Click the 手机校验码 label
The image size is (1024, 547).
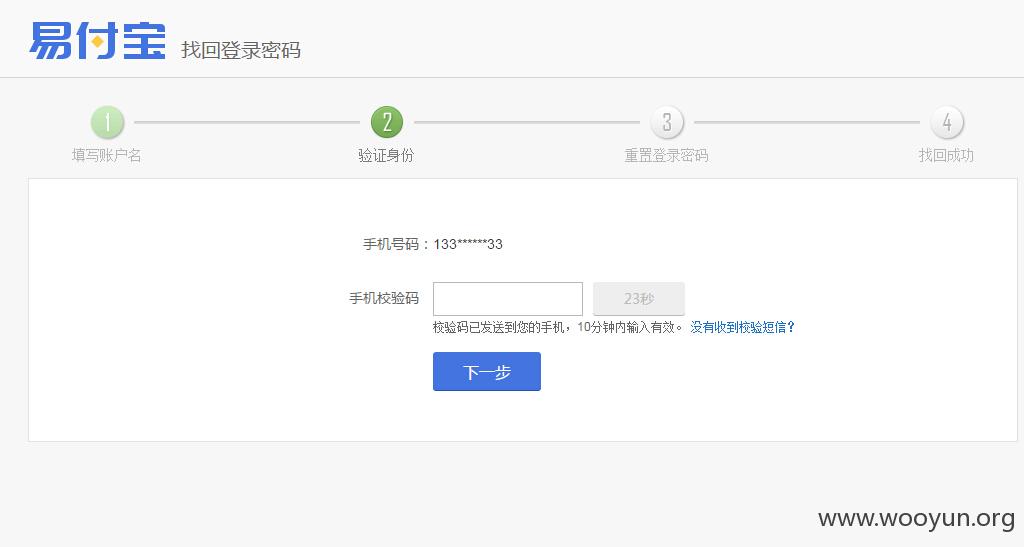[384, 298]
